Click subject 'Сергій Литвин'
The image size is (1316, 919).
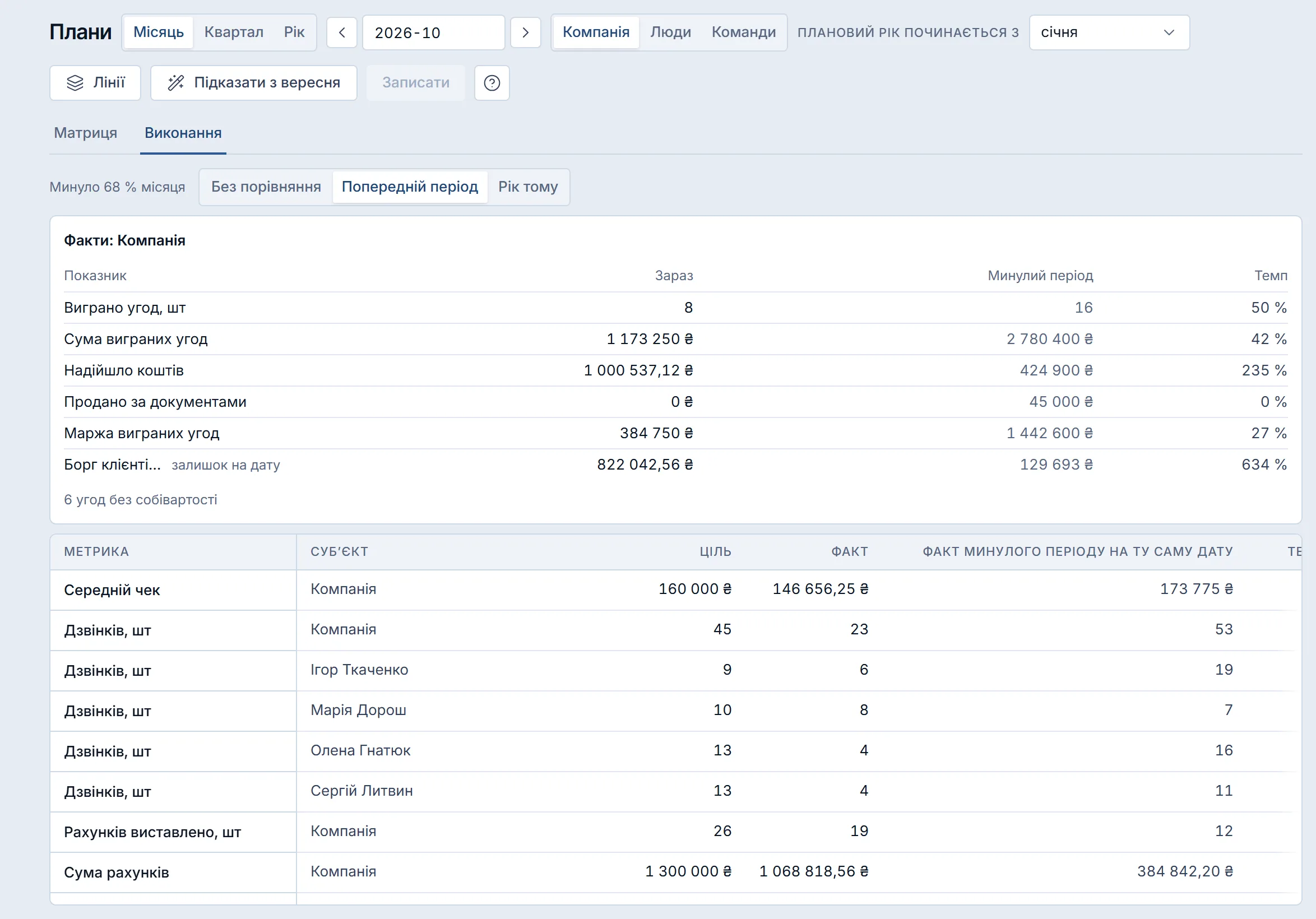coord(362,791)
